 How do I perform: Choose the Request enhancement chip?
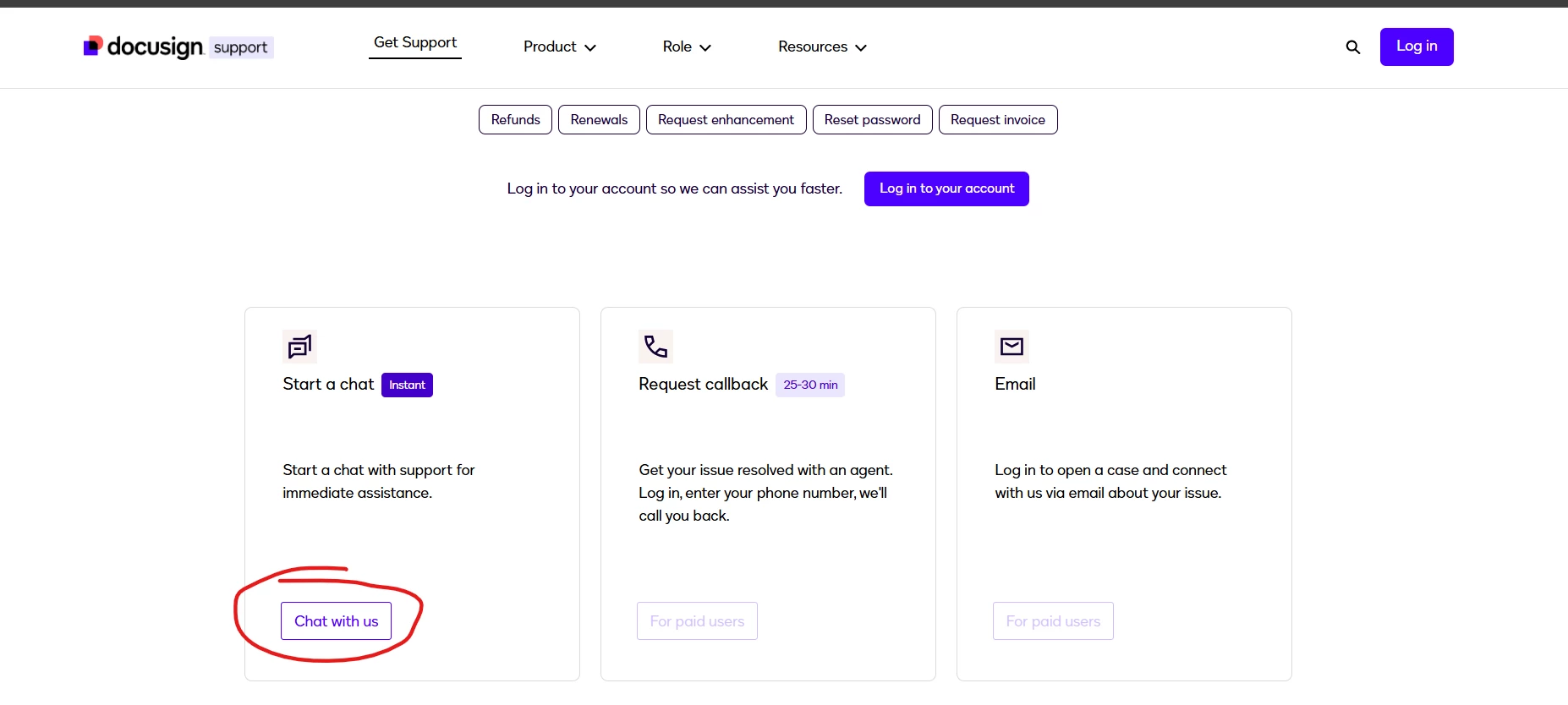[726, 120]
